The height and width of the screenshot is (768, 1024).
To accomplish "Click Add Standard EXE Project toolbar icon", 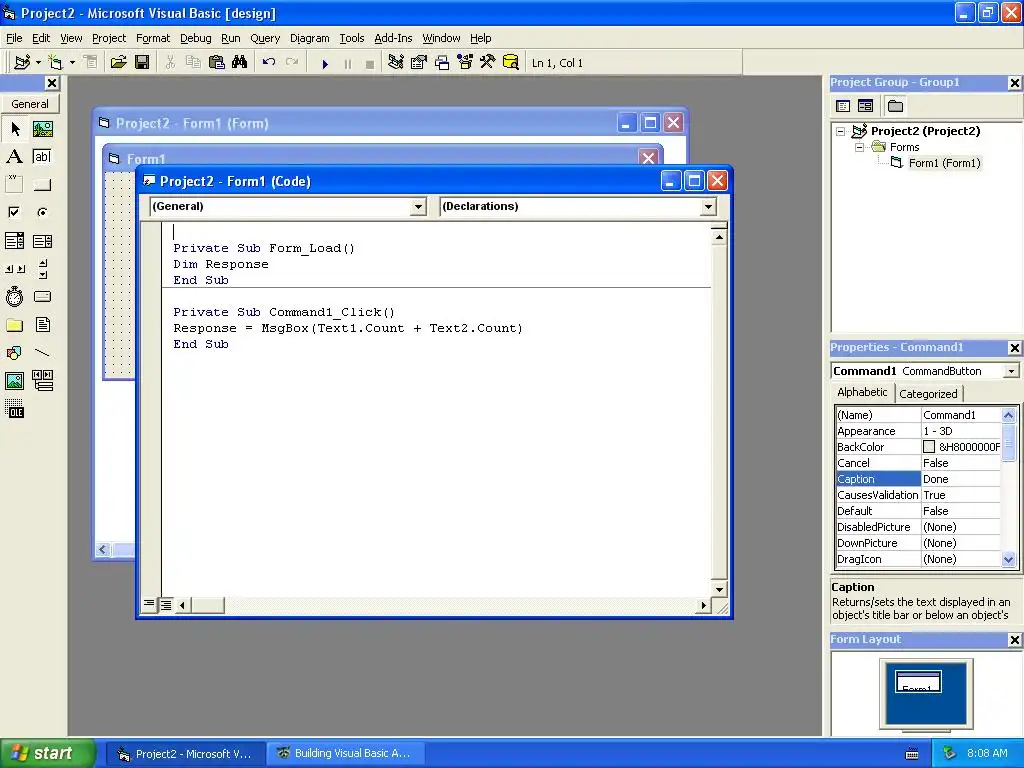I will (x=22, y=63).
